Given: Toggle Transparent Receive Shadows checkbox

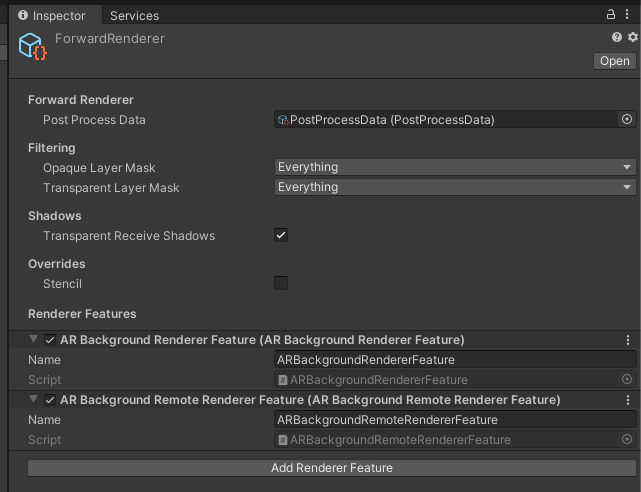Looking at the screenshot, I should tap(281, 236).
